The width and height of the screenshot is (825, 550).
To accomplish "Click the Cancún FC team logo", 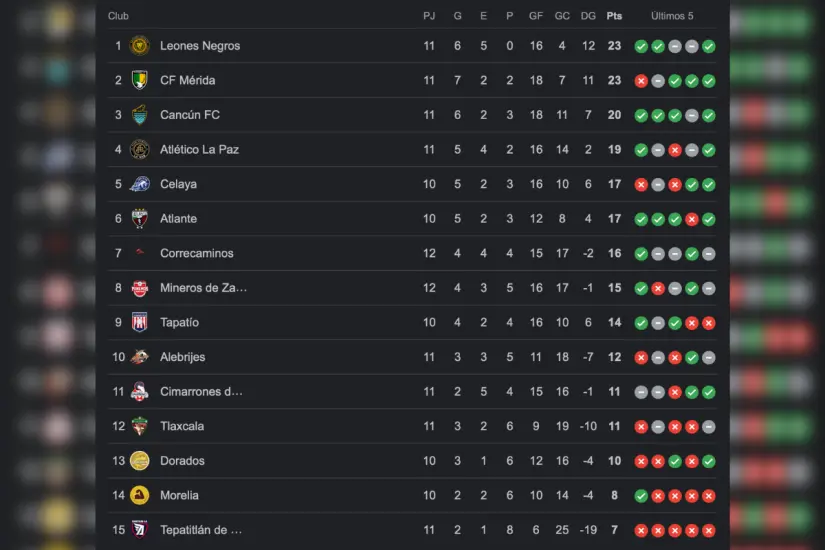I will pos(139,115).
